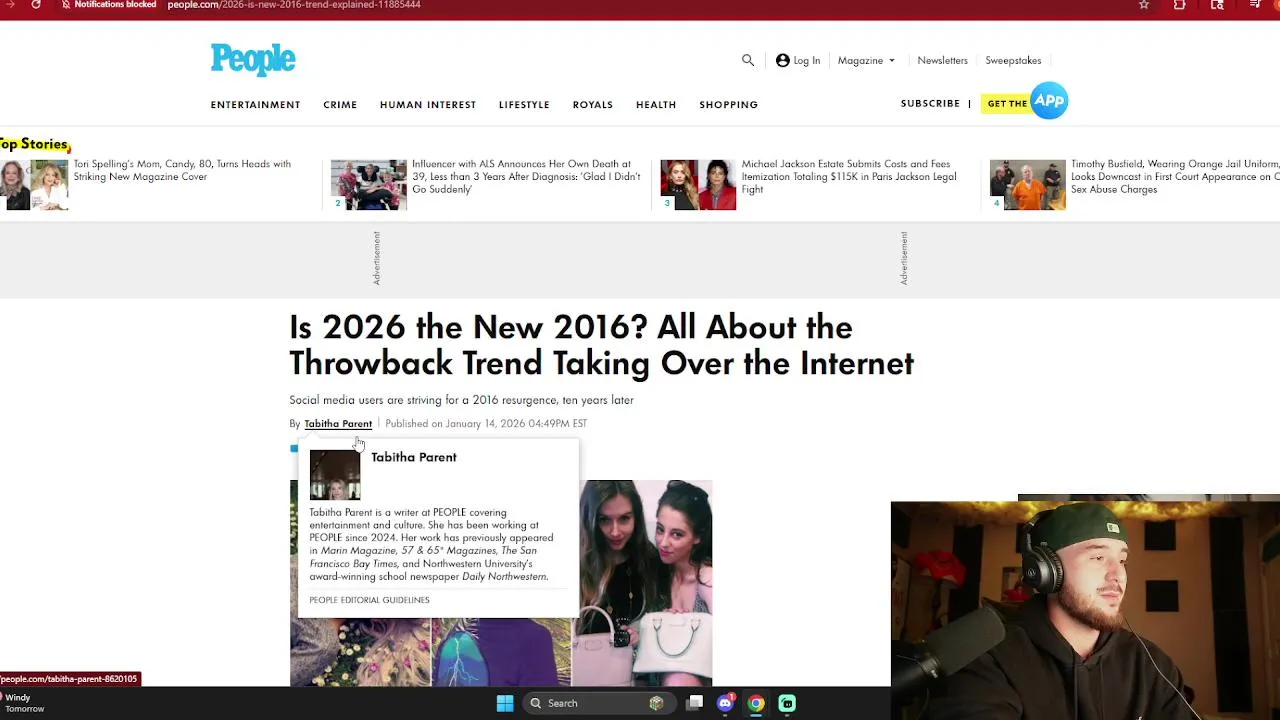Click Tabitha Parent's name in the author popup
The height and width of the screenshot is (720, 1280).
414,457
